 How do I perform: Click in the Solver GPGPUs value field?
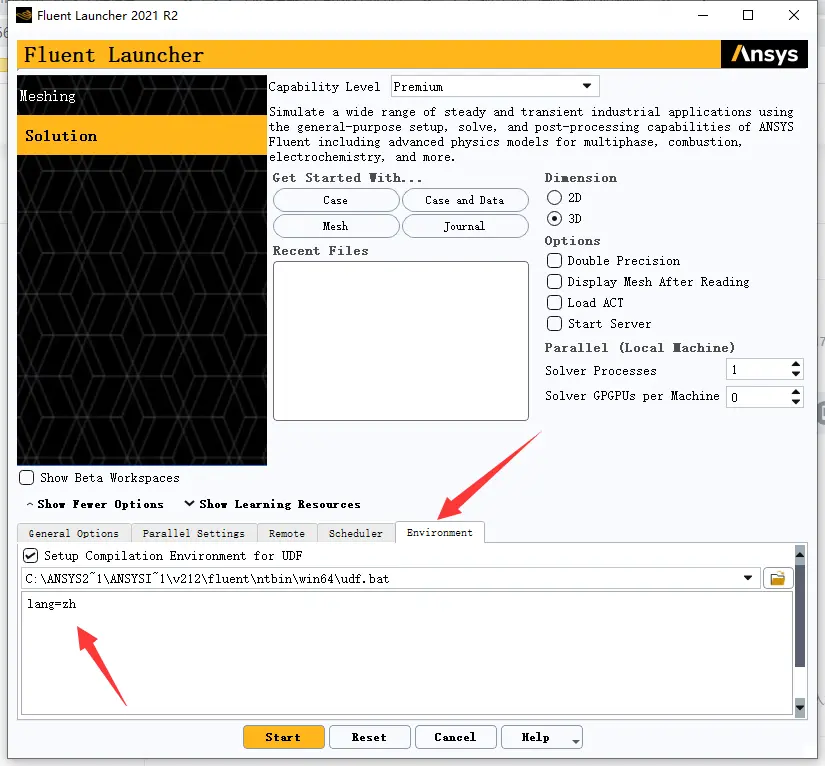pyautogui.click(x=758, y=397)
